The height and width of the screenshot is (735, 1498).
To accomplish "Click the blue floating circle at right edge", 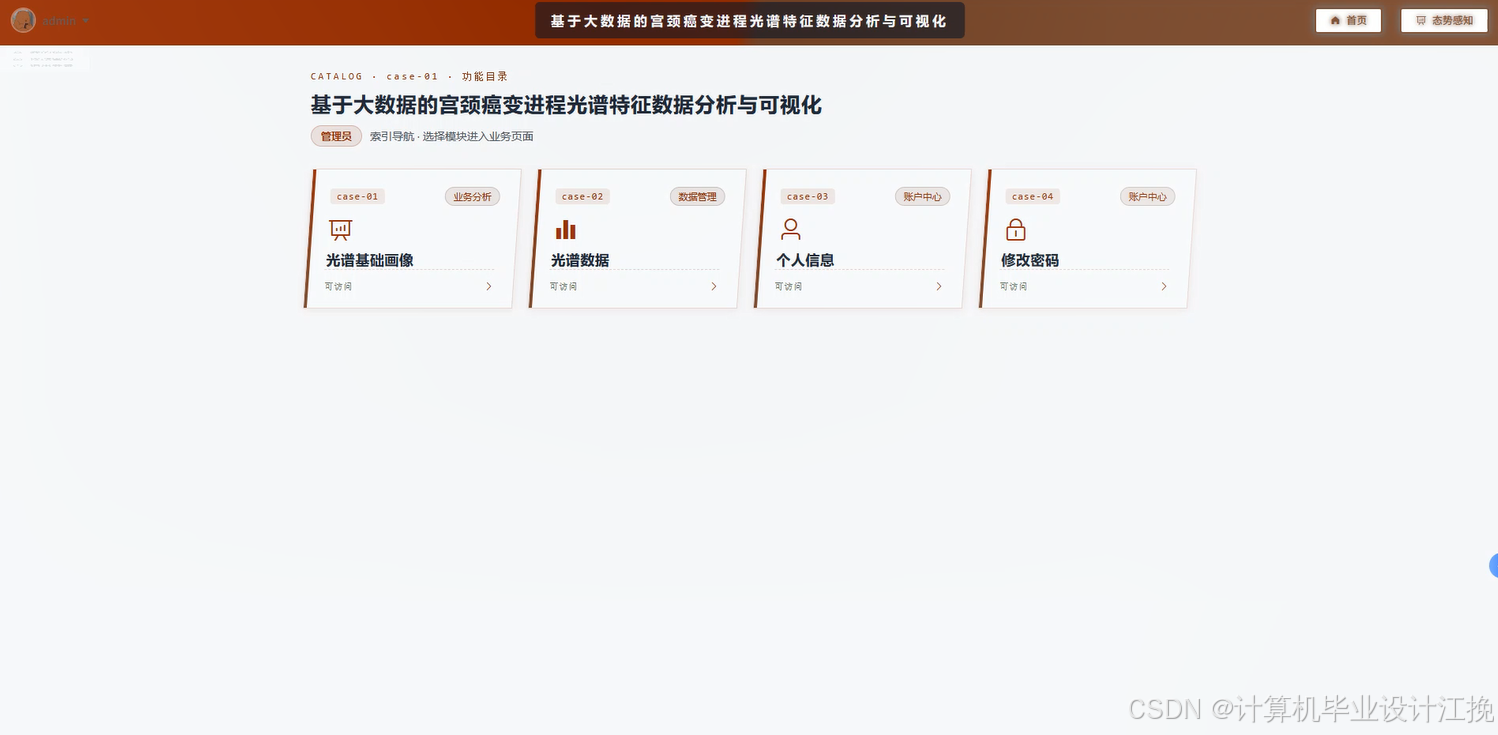I will pos(1493,565).
